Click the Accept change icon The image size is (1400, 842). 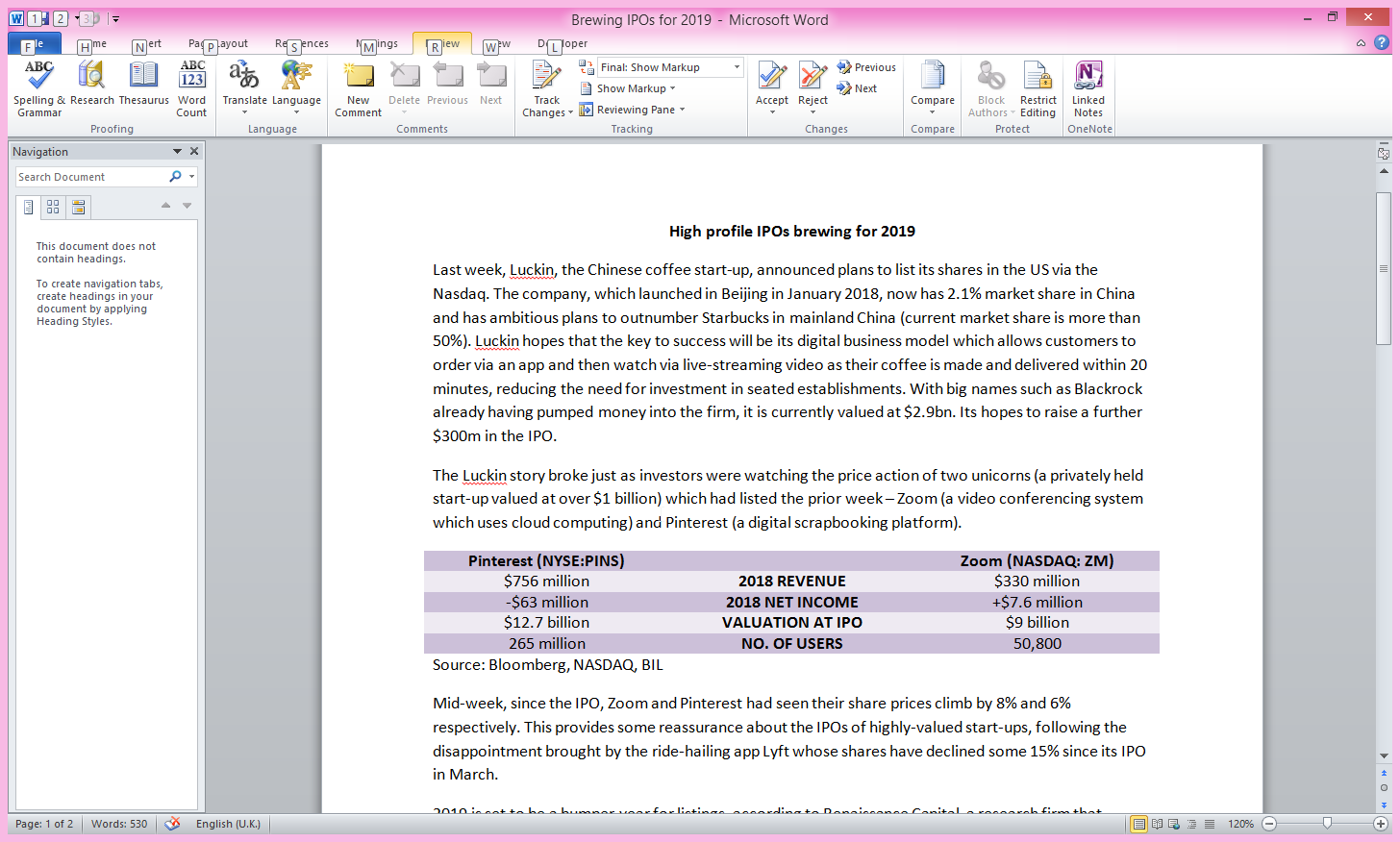point(772,75)
